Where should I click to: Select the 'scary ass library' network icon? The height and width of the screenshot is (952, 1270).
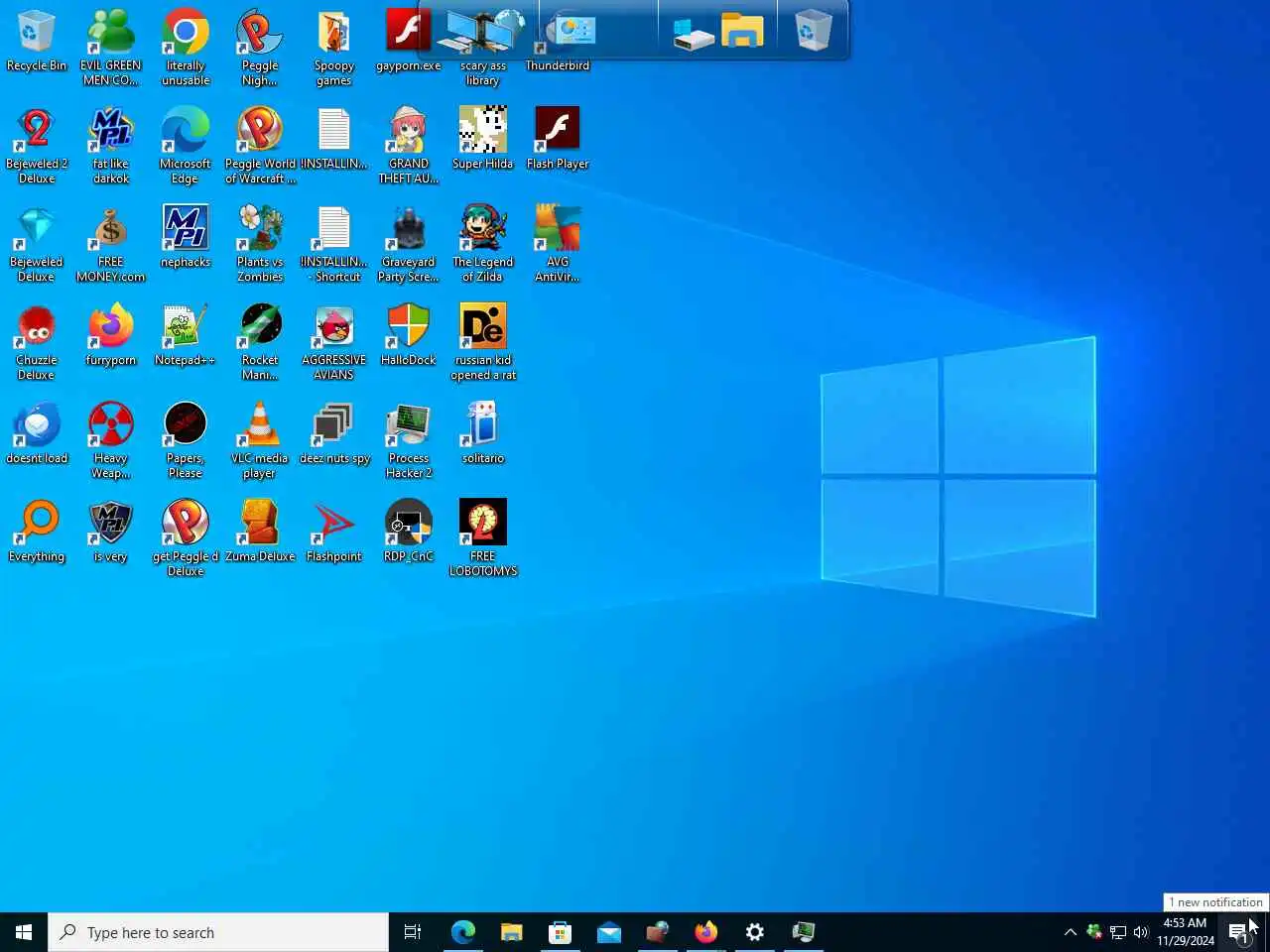tap(483, 48)
